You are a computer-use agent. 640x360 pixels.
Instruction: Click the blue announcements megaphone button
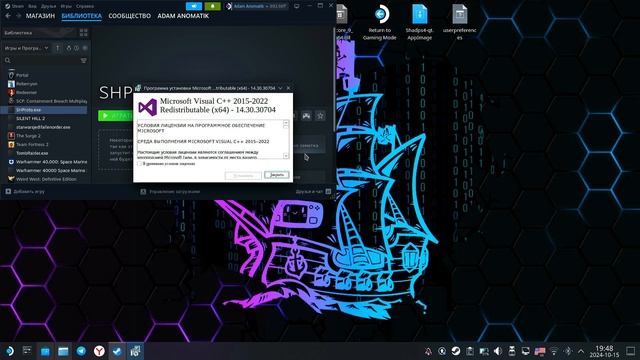point(194,6)
